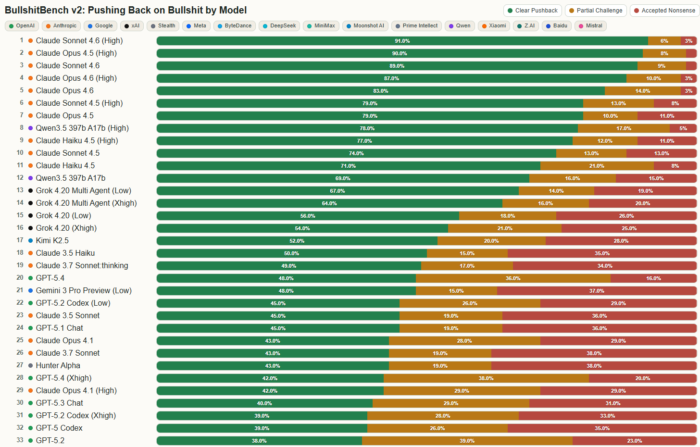This screenshot has width=700, height=447.
Task: Click the blue dot beside Gemini 3 Pro Preview (Low)
Action: (x=31, y=290)
